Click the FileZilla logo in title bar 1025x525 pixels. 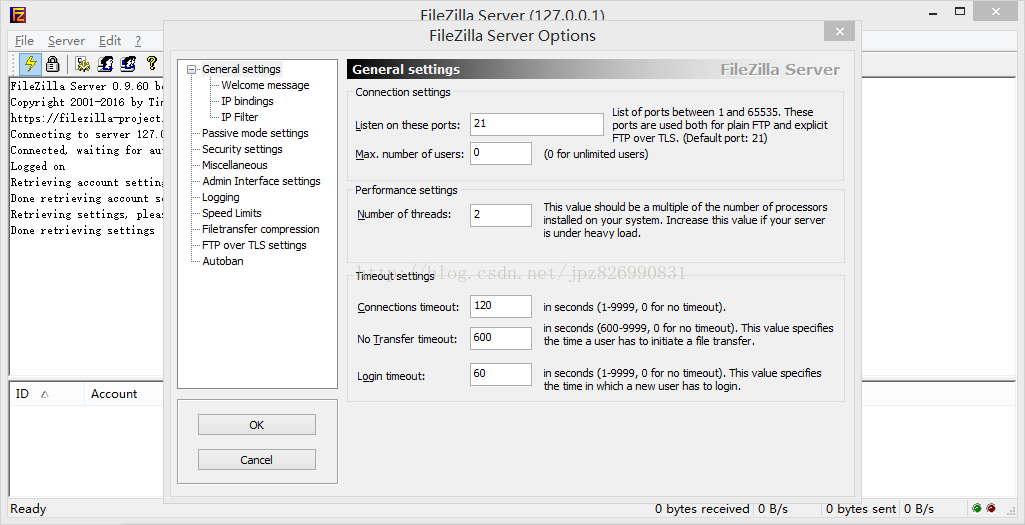(18, 14)
